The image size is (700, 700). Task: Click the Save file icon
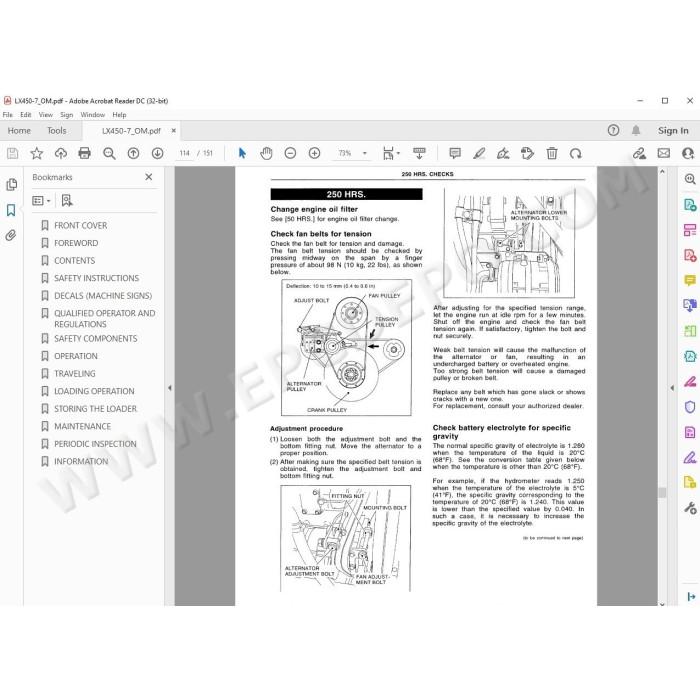point(12,154)
